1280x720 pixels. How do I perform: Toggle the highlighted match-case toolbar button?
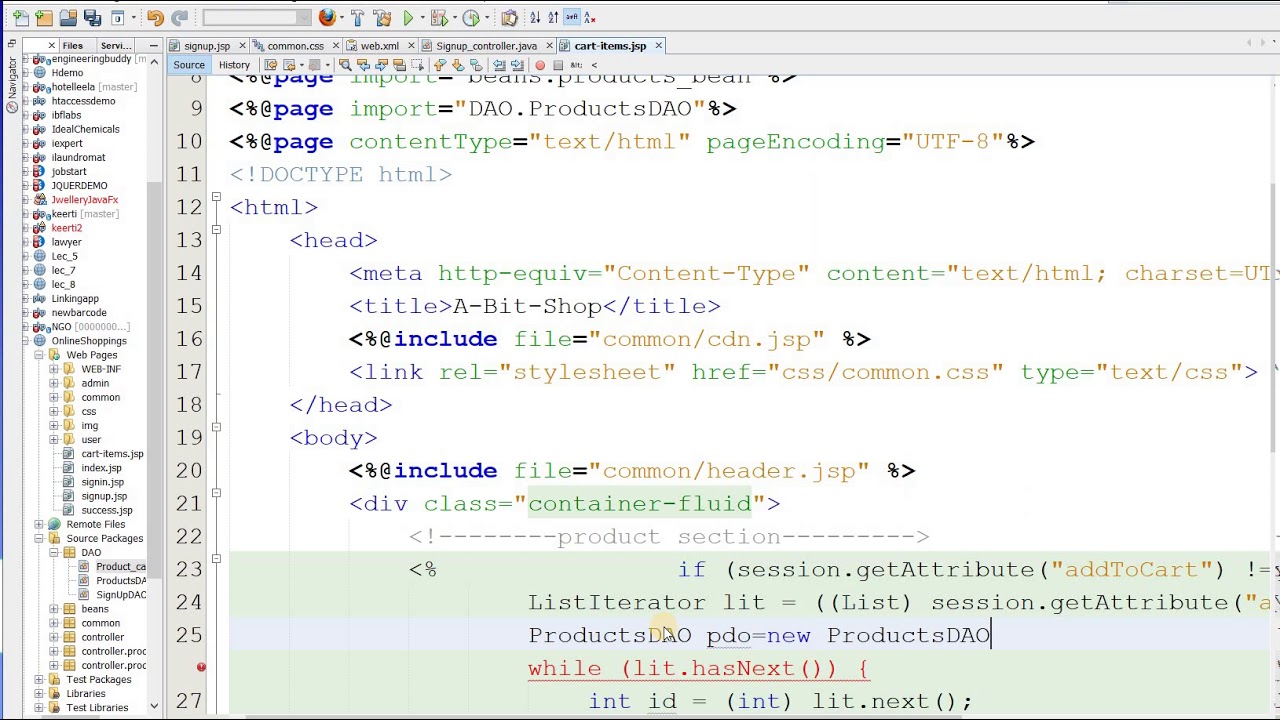[x=572, y=17]
